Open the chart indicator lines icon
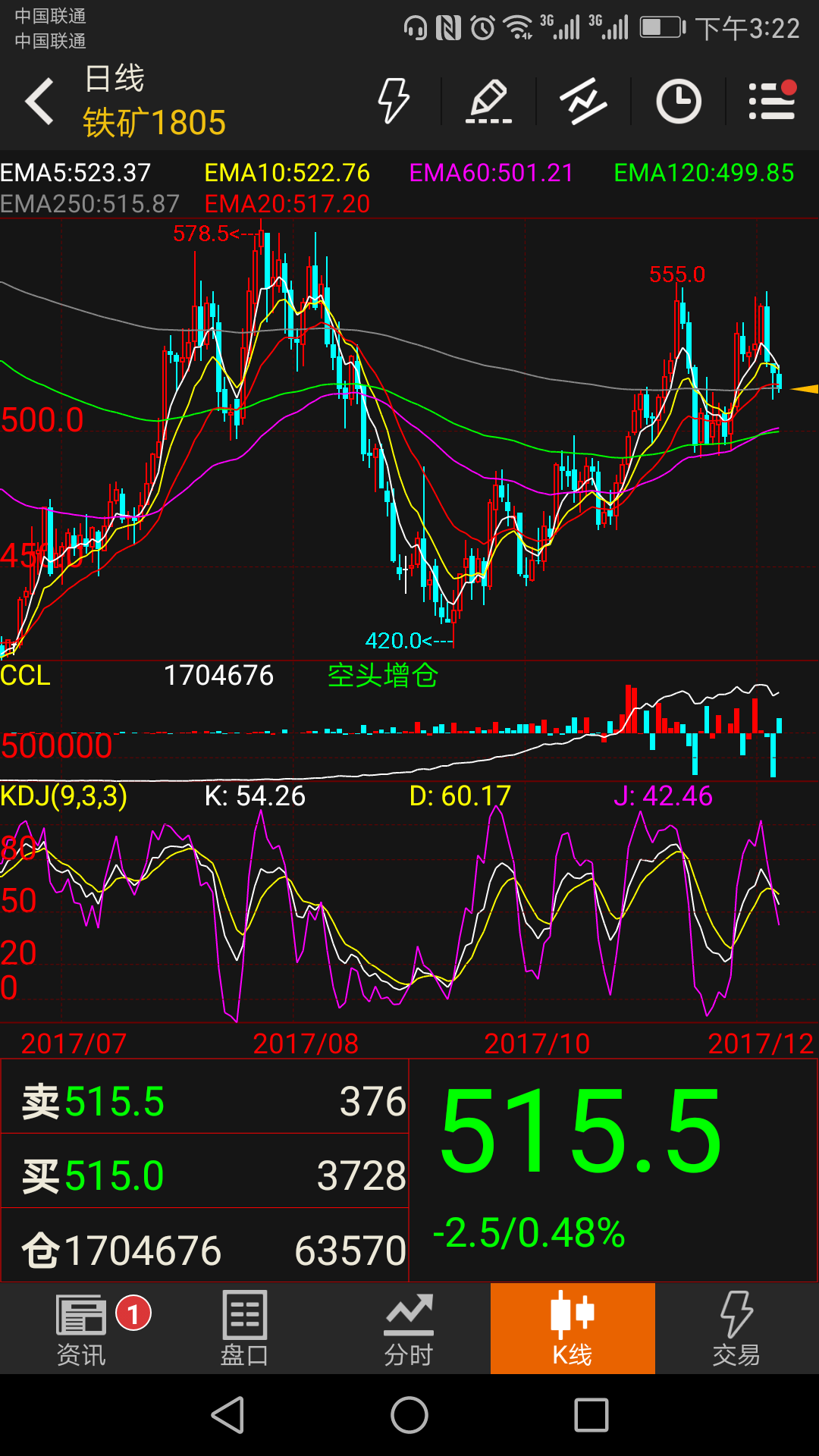This screenshot has width=819, height=1456. (583, 101)
